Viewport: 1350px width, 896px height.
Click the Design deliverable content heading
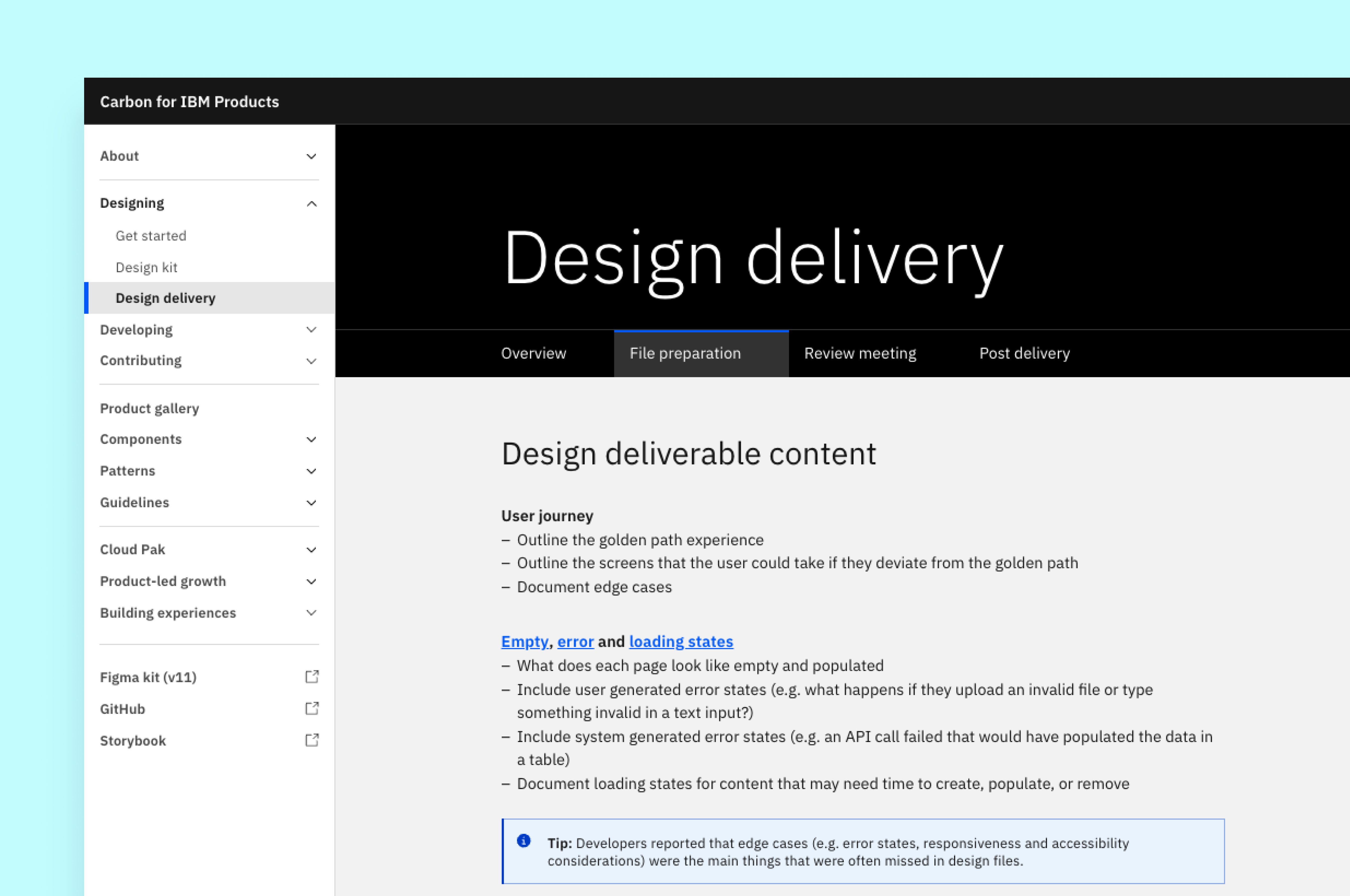click(688, 454)
